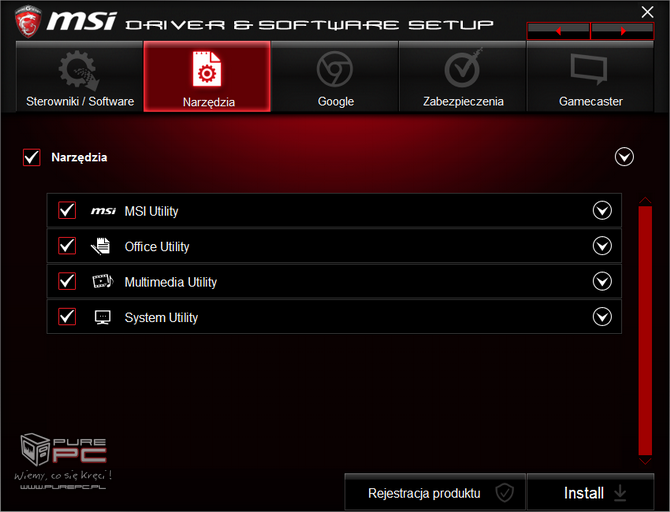
Task: Click the documents icon beside Office Utility
Action: coord(101,246)
